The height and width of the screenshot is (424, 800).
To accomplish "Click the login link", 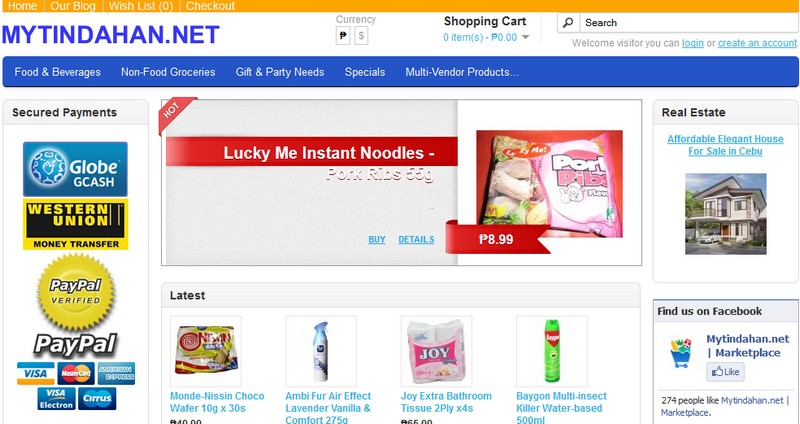I will click(693, 43).
